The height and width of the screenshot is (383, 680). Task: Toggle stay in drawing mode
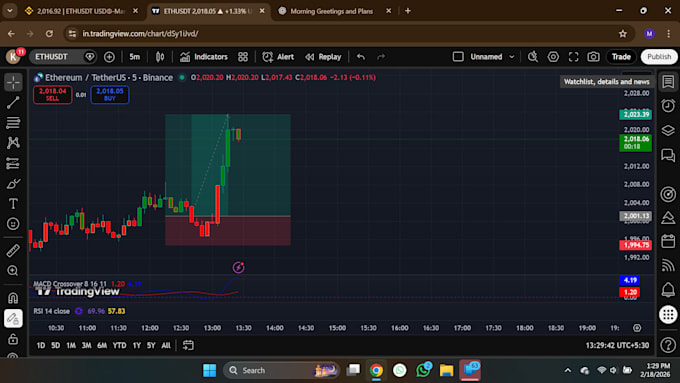(13, 318)
